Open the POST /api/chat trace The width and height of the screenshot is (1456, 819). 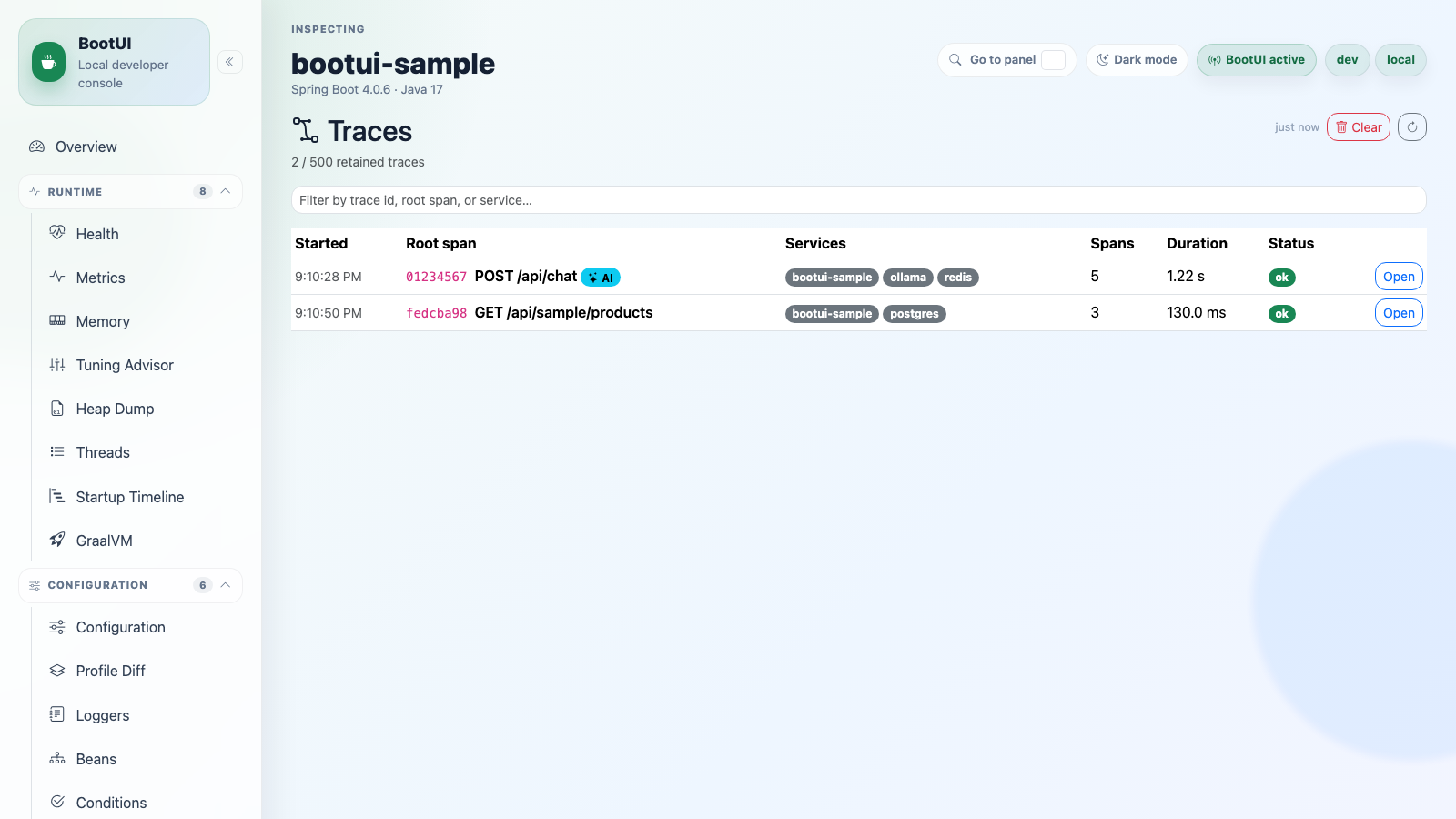click(1399, 277)
